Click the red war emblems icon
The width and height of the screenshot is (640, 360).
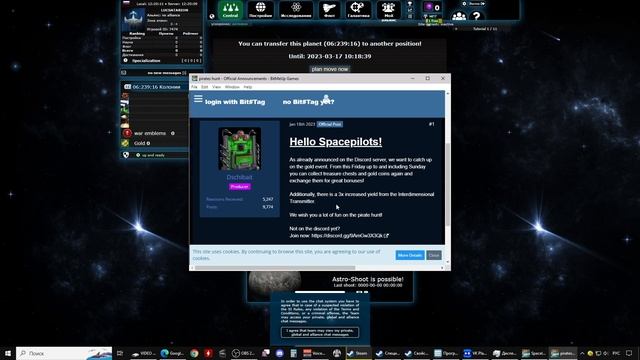127,133
